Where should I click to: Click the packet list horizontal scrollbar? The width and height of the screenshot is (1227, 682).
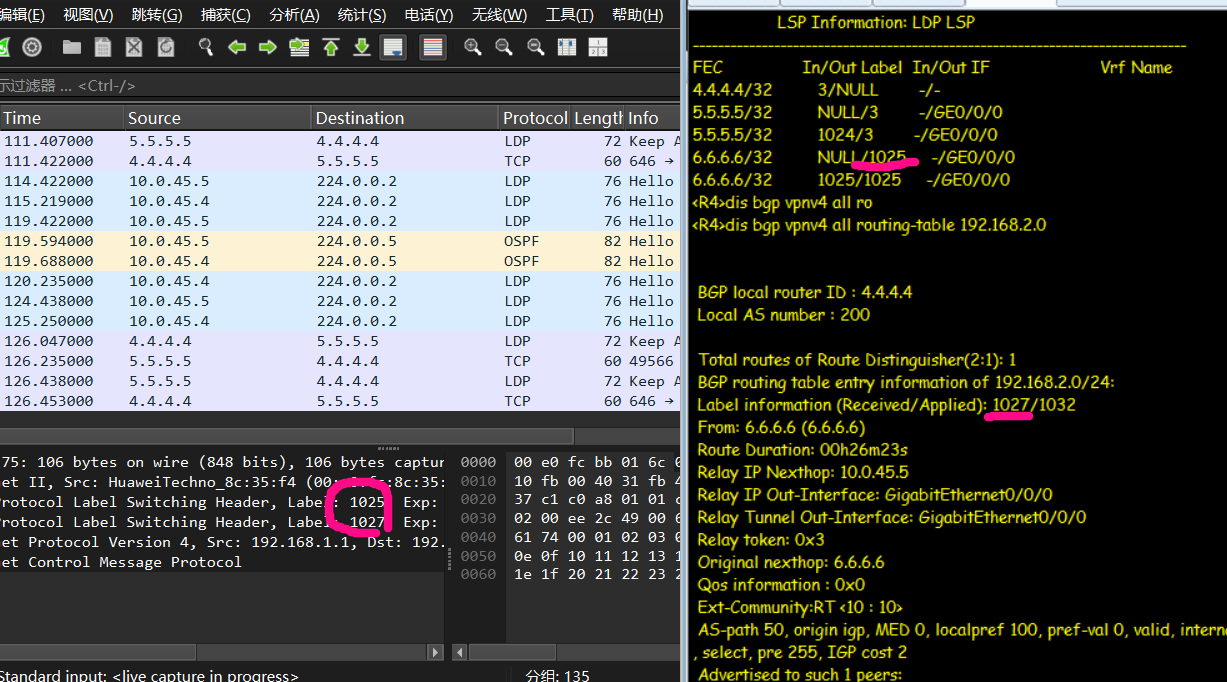coord(286,436)
